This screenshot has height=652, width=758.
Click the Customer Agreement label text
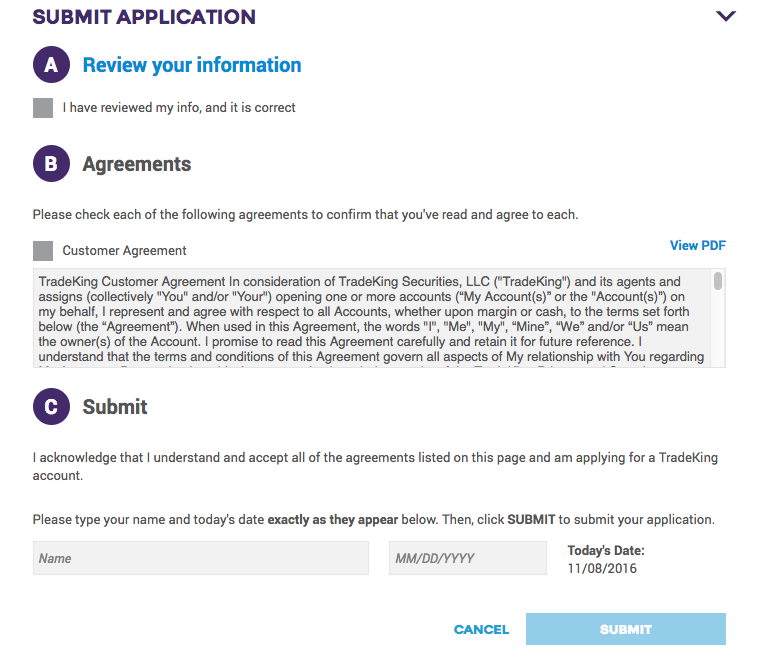point(124,251)
